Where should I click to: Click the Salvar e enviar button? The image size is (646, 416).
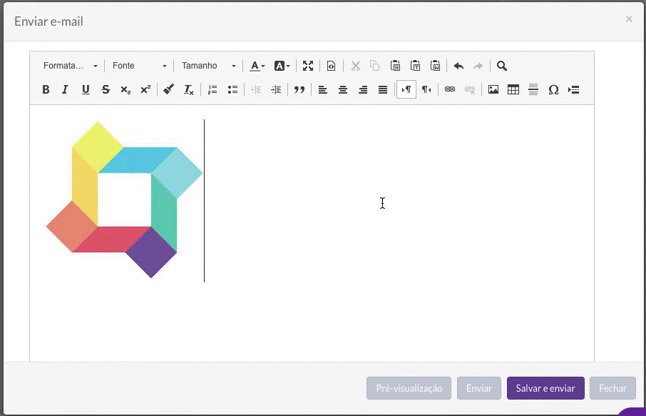tap(545, 388)
